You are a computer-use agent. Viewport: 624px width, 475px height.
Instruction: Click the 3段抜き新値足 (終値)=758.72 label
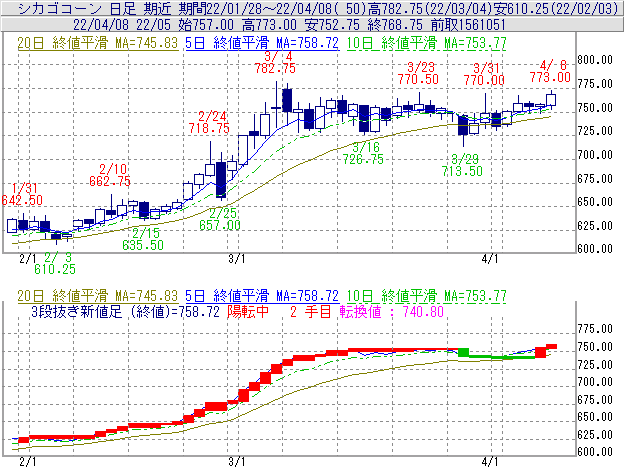click(125, 311)
